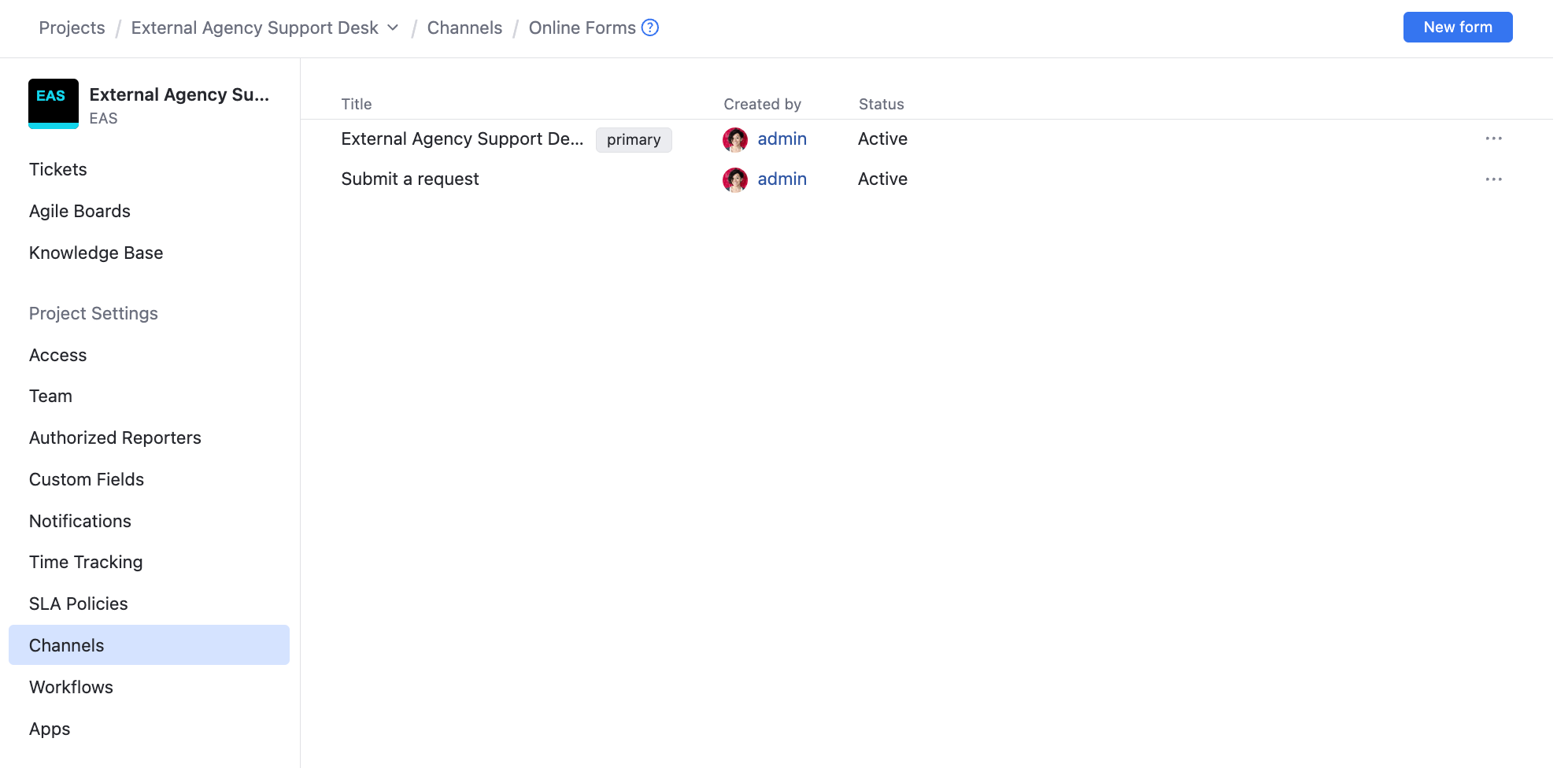This screenshot has width=1568, height=768.
Task: Sort forms by the Title column
Action: coord(356,104)
